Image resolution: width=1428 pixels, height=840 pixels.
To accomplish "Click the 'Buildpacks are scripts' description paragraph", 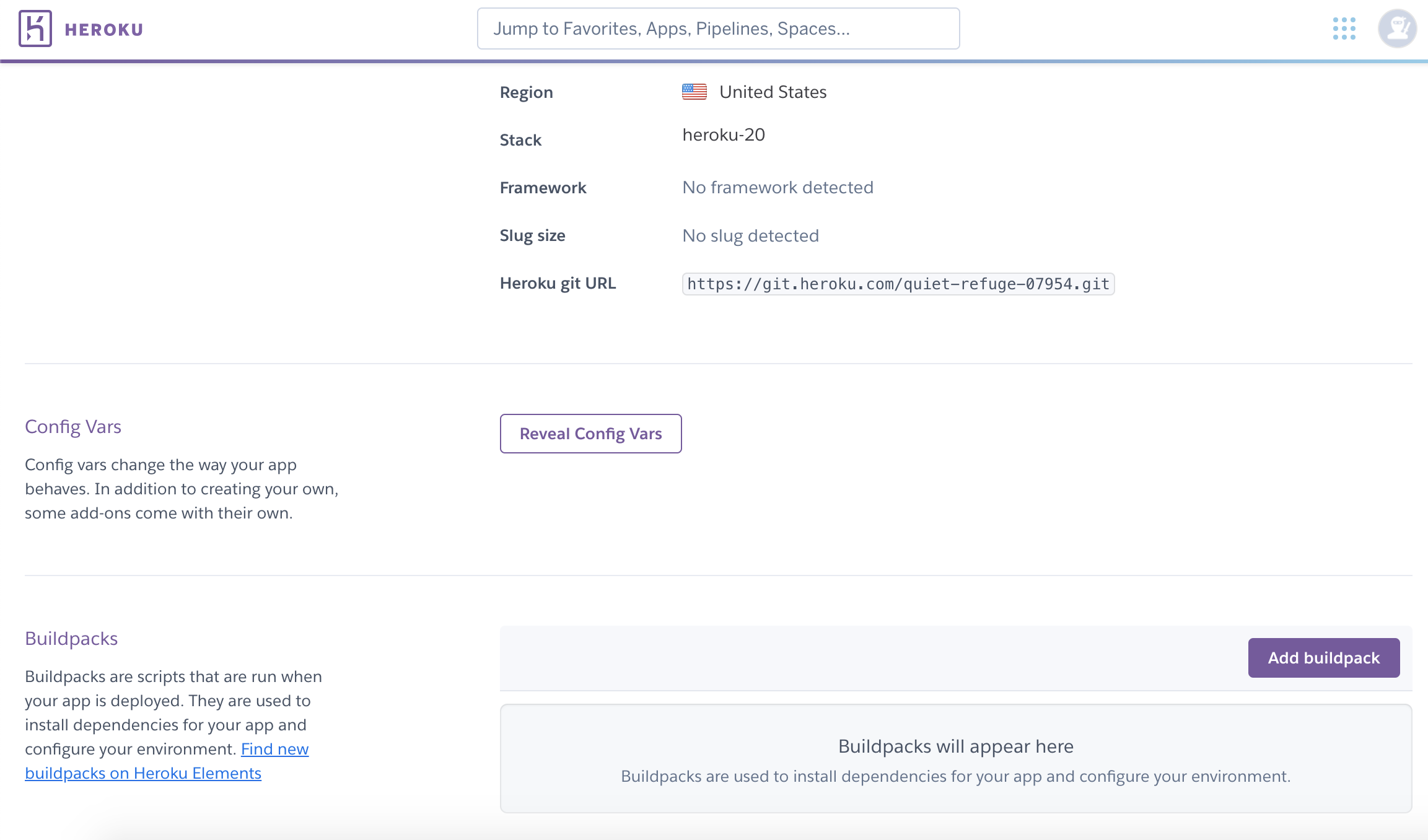I will pos(173,725).
